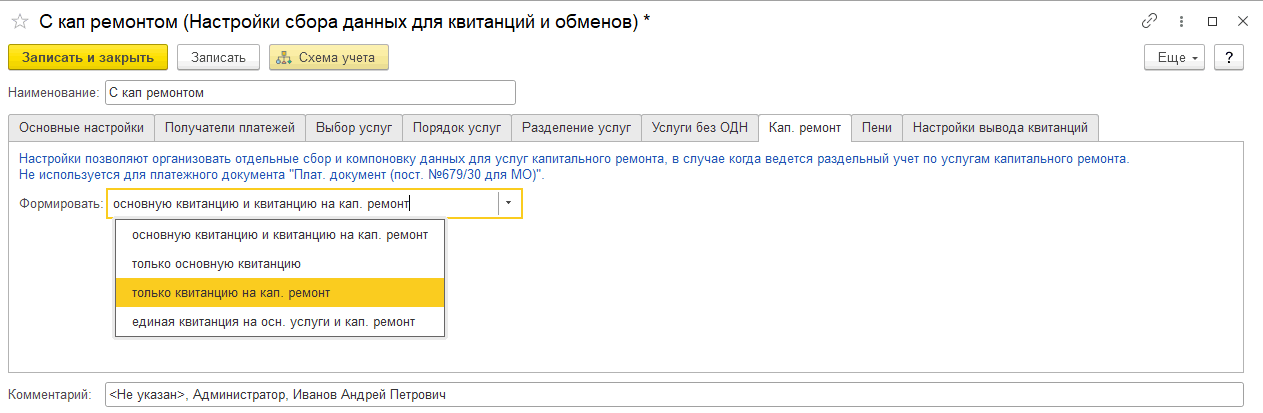
Task: Close the settings window
Action: click(1241, 21)
